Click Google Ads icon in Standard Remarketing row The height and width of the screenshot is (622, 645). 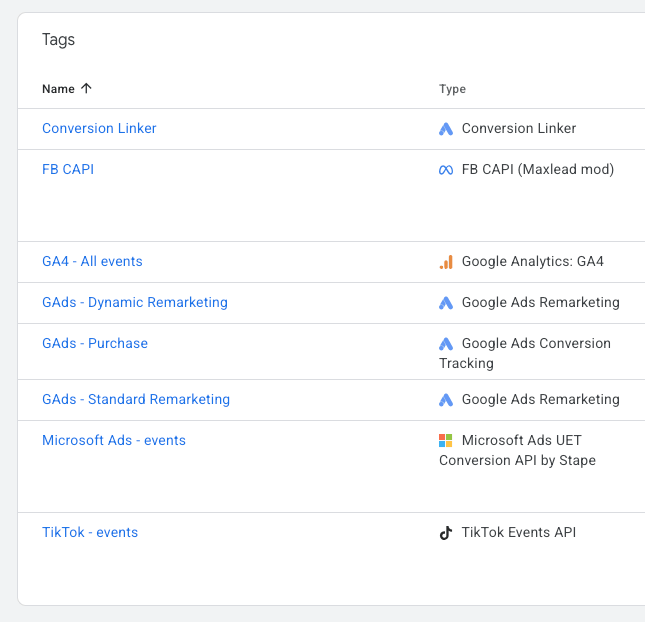pyautogui.click(x=446, y=400)
